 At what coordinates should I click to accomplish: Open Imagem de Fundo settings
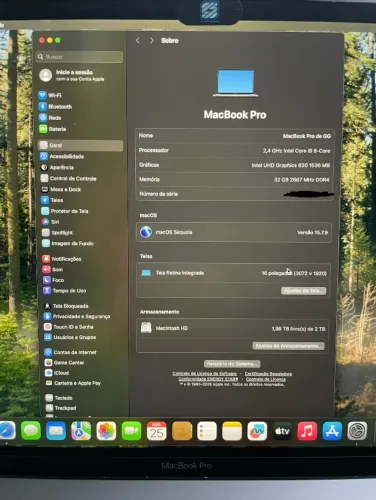[68, 243]
